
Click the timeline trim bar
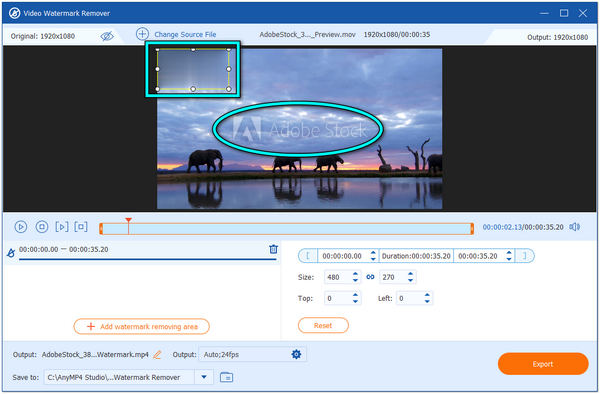tap(286, 229)
